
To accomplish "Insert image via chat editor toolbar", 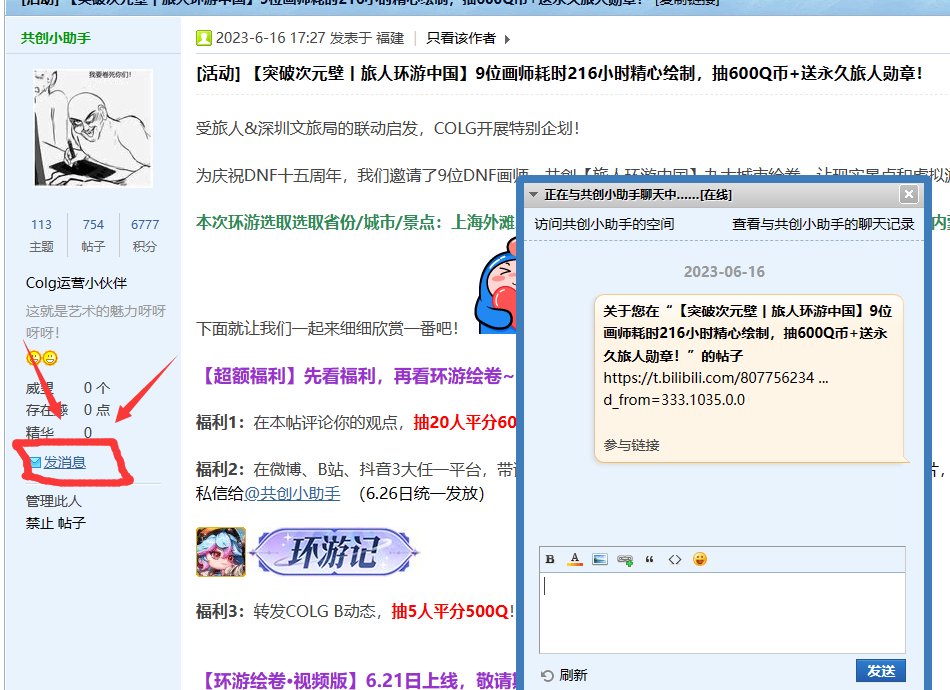I will (x=599, y=559).
